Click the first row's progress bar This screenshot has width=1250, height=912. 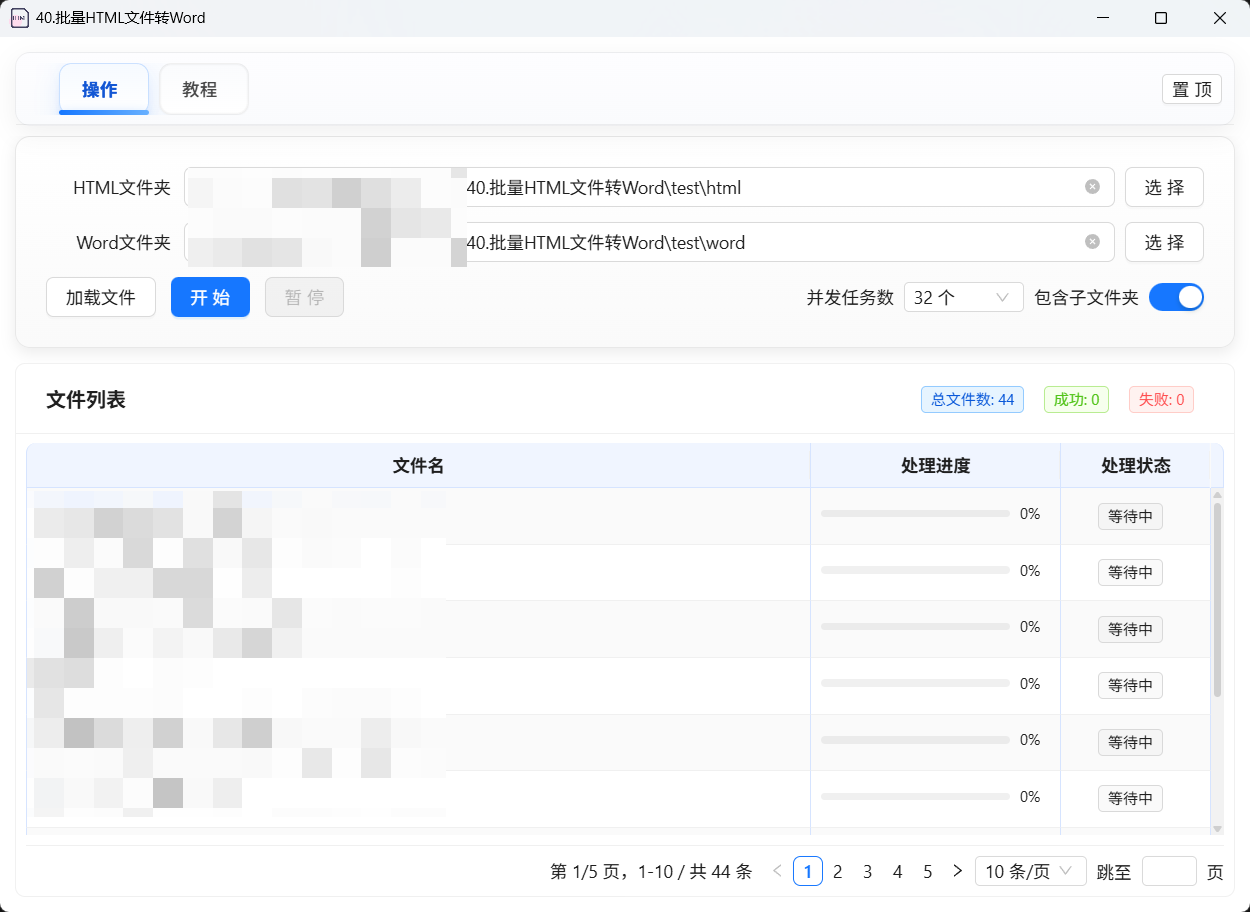(x=915, y=514)
